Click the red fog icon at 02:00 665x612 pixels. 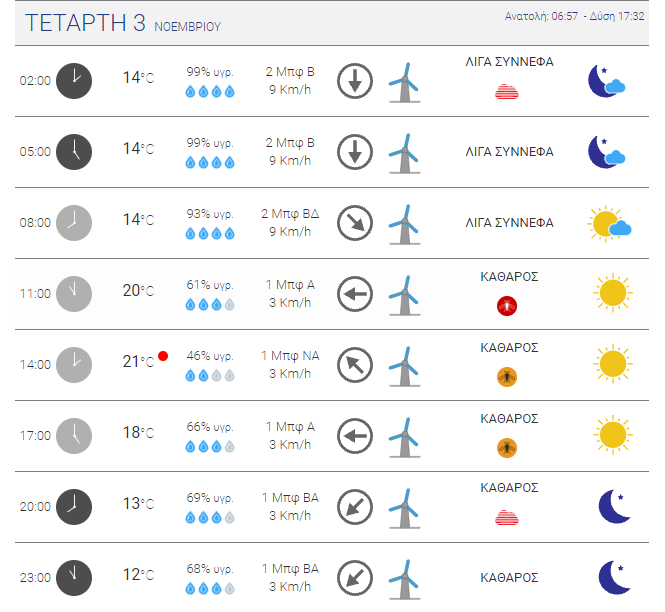(x=506, y=92)
